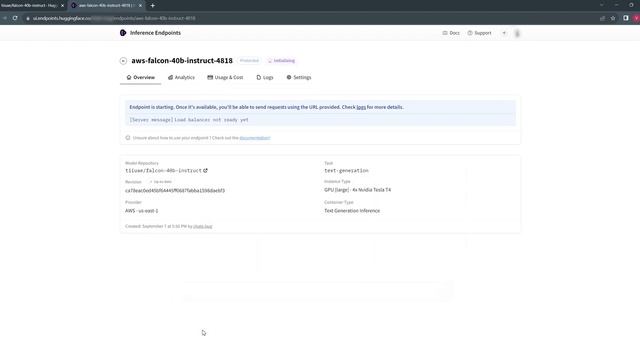Reload the page with the browser refresh icon
This screenshot has height=360, width=640.
15,18
